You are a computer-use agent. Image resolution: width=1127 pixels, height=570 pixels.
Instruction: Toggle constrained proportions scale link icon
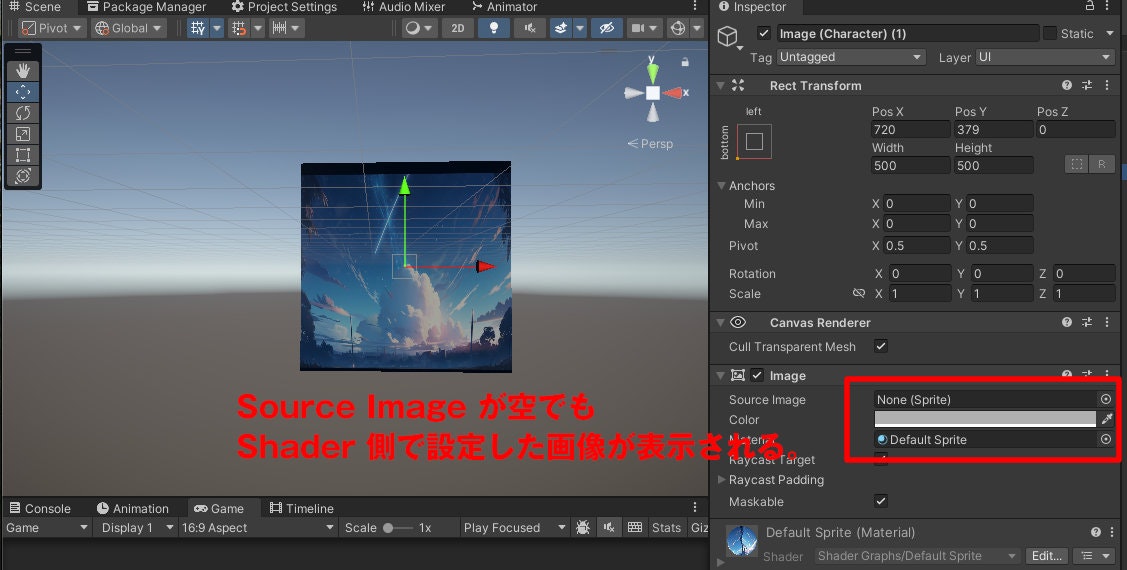(x=858, y=293)
